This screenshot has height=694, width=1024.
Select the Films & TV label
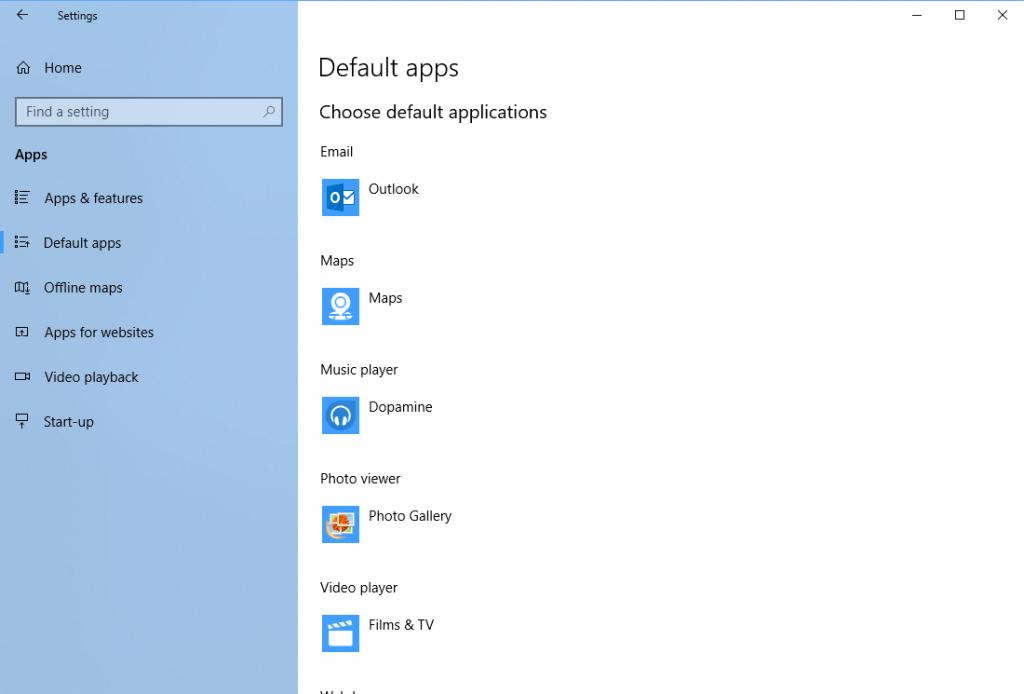(x=401, y=625)
